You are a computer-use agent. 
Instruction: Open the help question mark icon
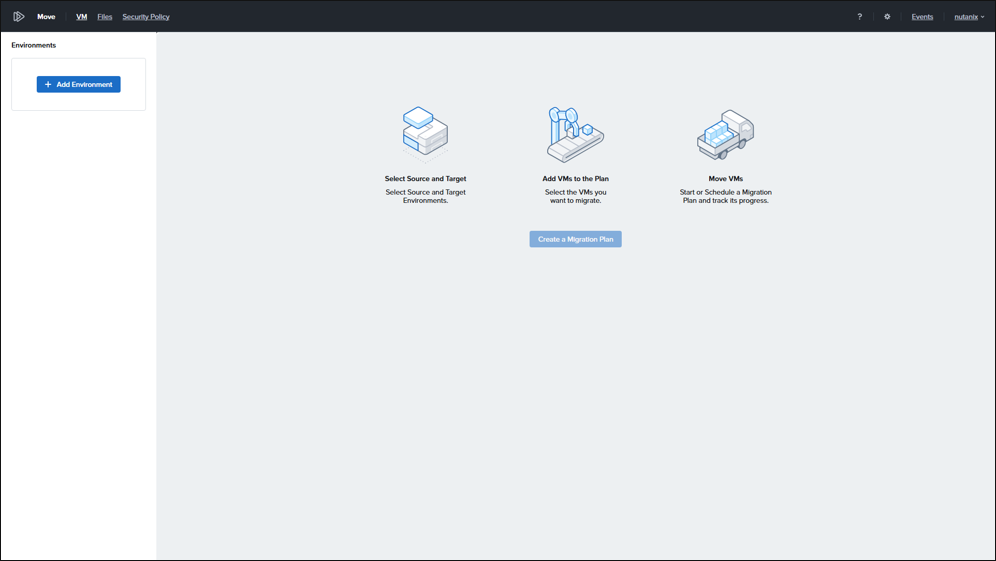[x=859, y=17]
